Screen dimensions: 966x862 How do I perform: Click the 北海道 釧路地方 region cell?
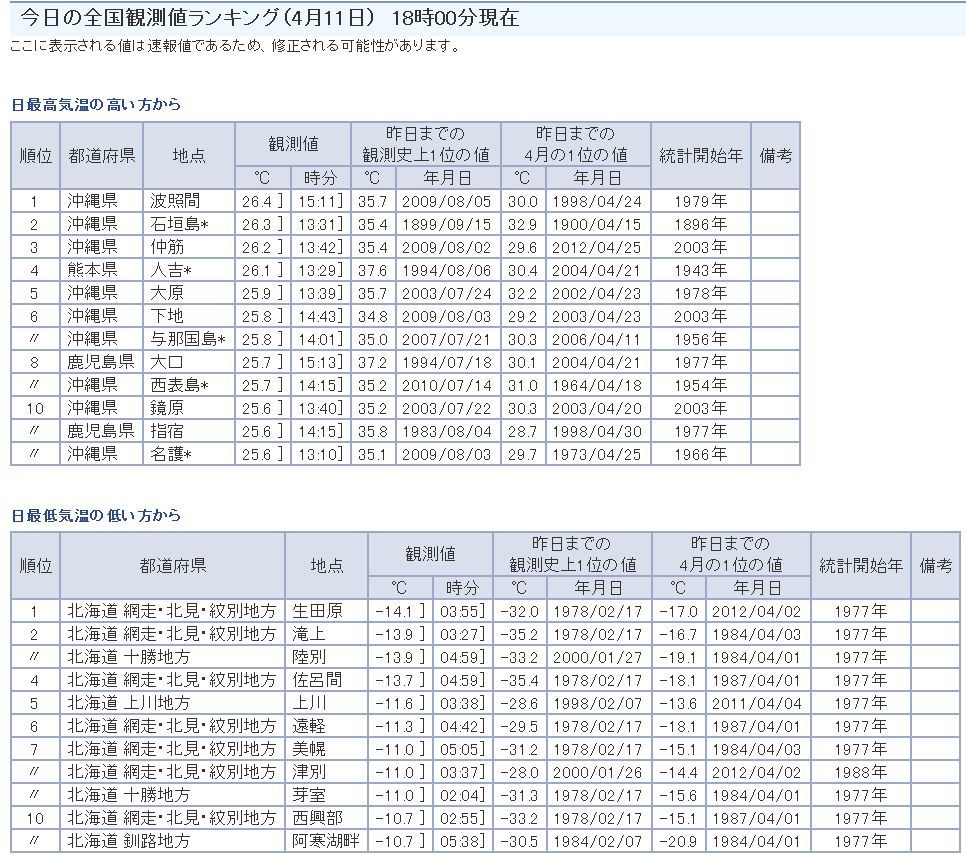128,841
